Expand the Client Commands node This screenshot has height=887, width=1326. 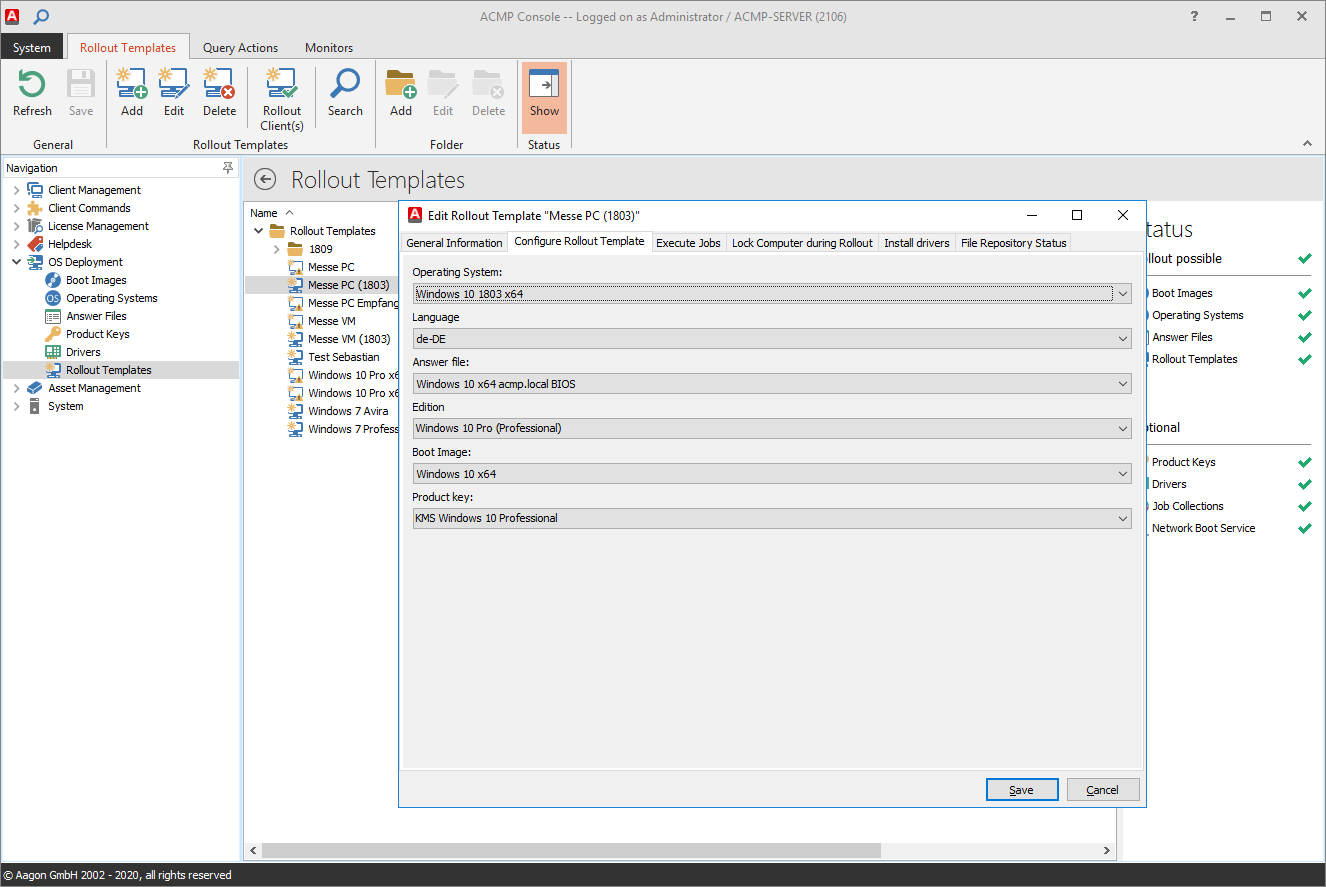(16, 208)
